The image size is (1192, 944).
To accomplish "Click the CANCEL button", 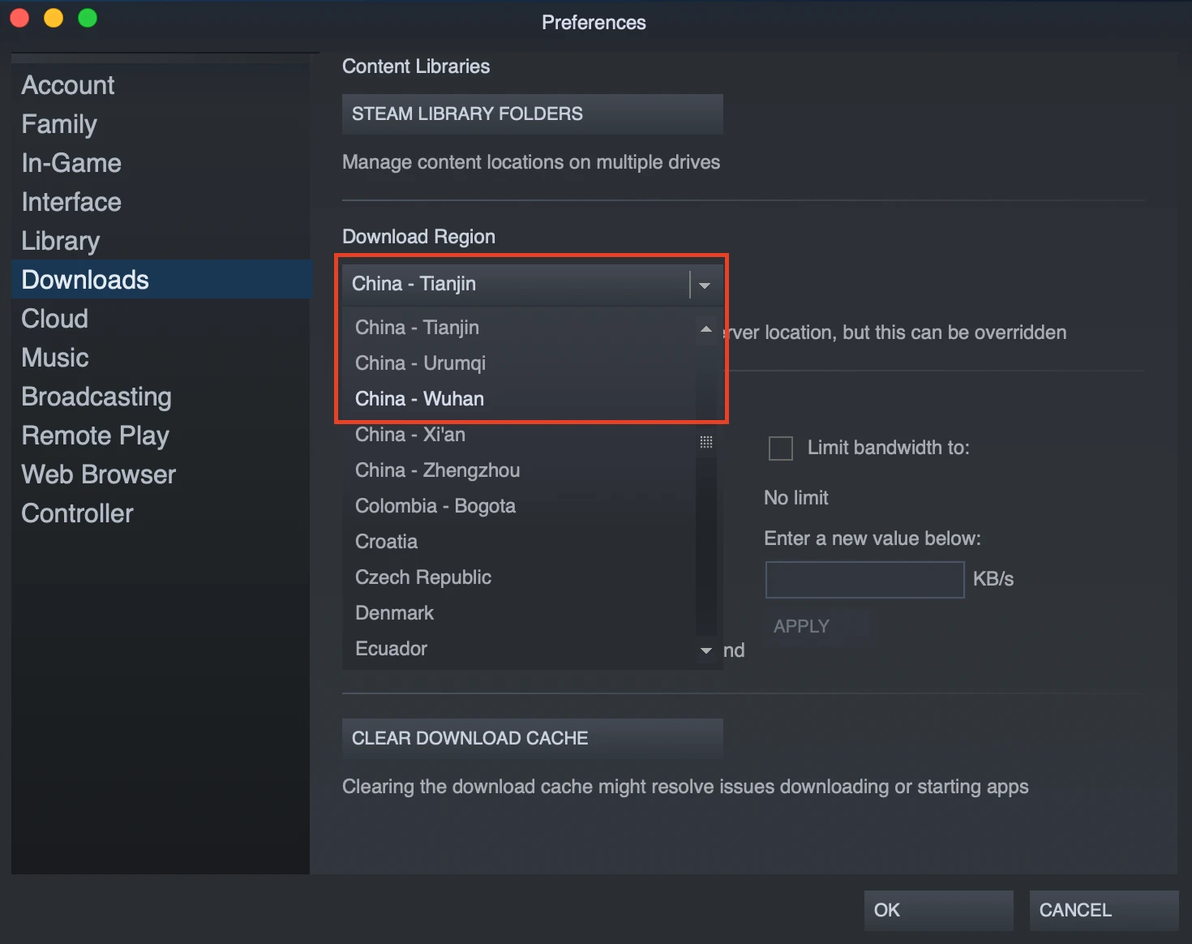I will point(1103,910).
